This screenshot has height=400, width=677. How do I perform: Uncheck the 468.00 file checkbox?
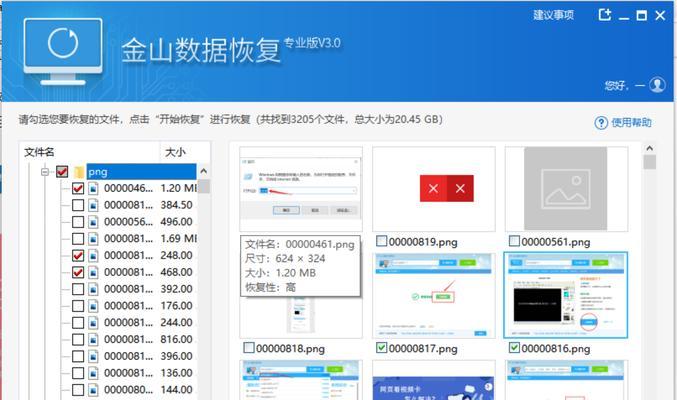click(x=78, y=273)
